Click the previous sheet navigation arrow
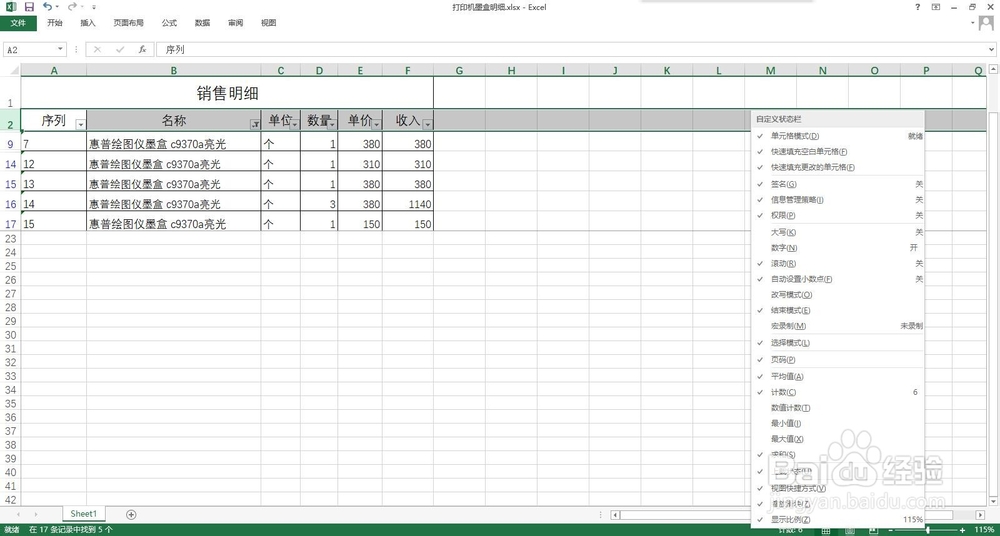 pos(18,514)
